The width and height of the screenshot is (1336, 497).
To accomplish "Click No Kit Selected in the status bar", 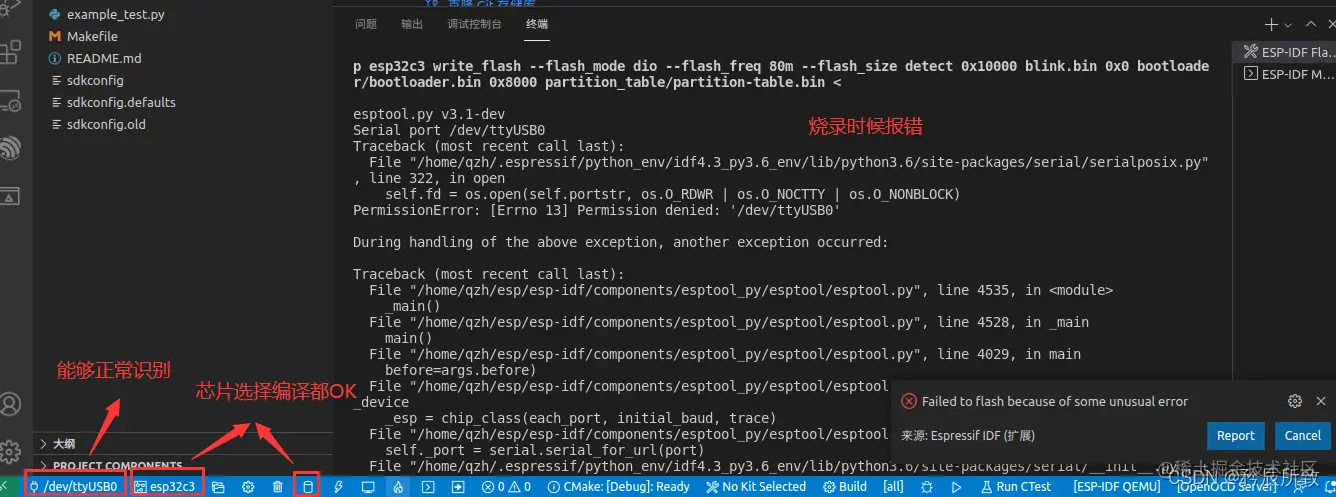I will coord(756,487).
